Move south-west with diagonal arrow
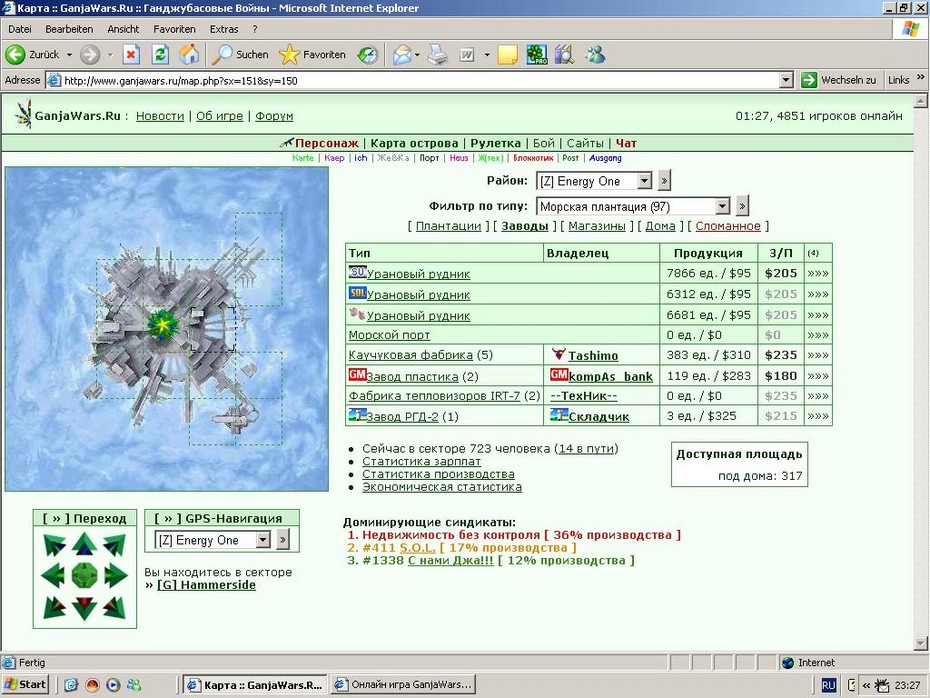930x698 pixels. click(55, 607)
